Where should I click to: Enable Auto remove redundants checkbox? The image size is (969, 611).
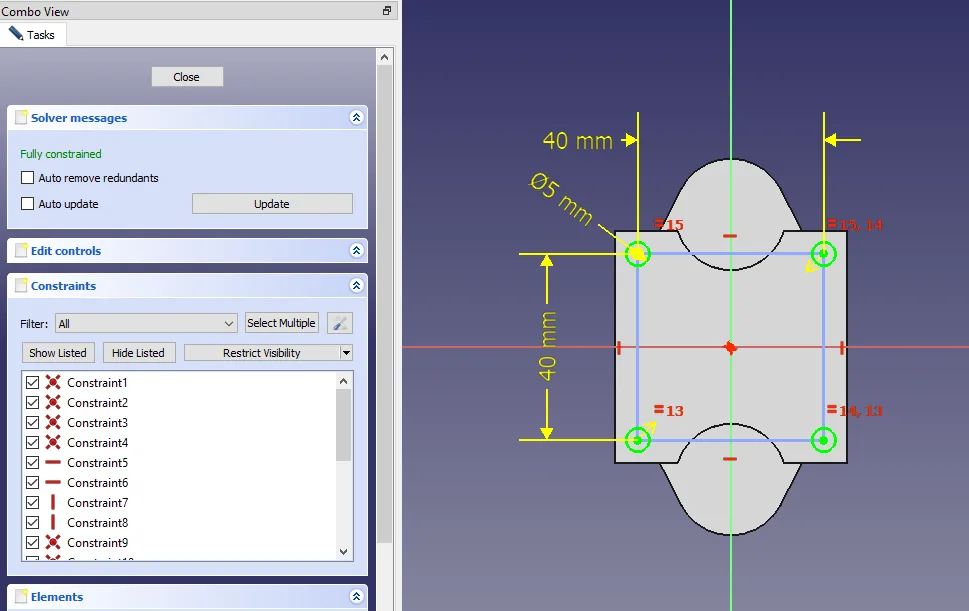coord(28,178)
